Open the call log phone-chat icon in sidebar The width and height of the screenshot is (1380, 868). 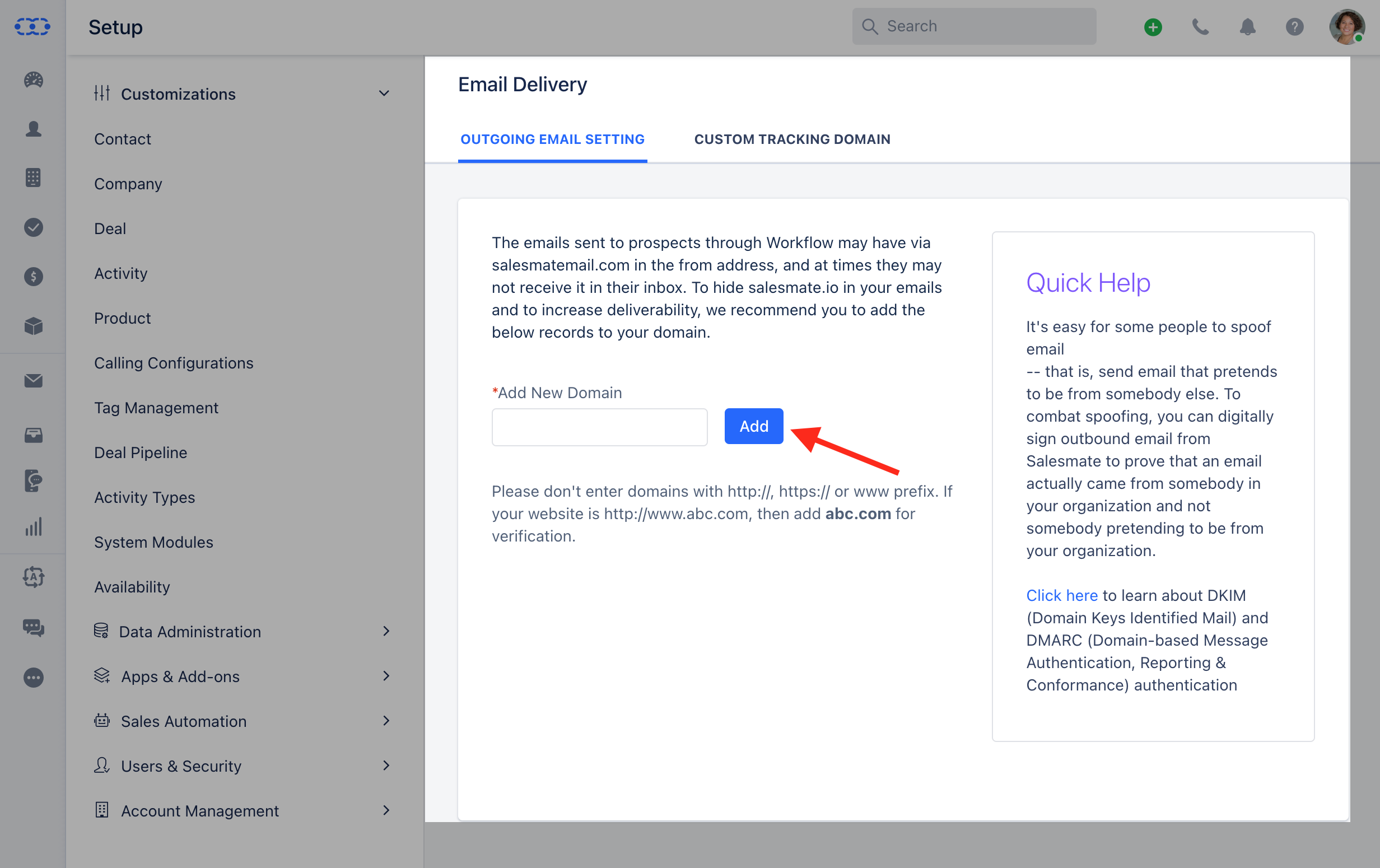pos(33,480)
